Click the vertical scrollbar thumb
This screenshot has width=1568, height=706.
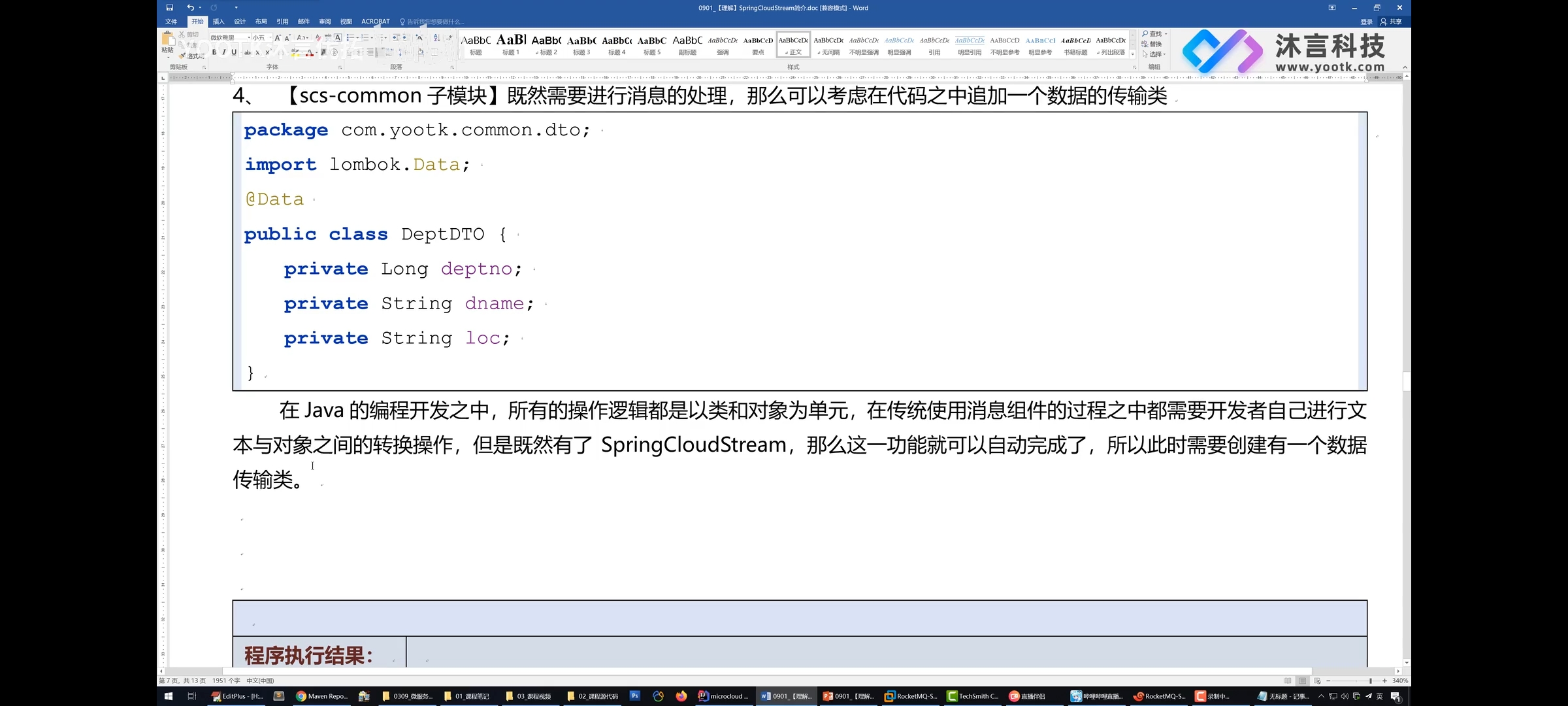point(1406,380)
